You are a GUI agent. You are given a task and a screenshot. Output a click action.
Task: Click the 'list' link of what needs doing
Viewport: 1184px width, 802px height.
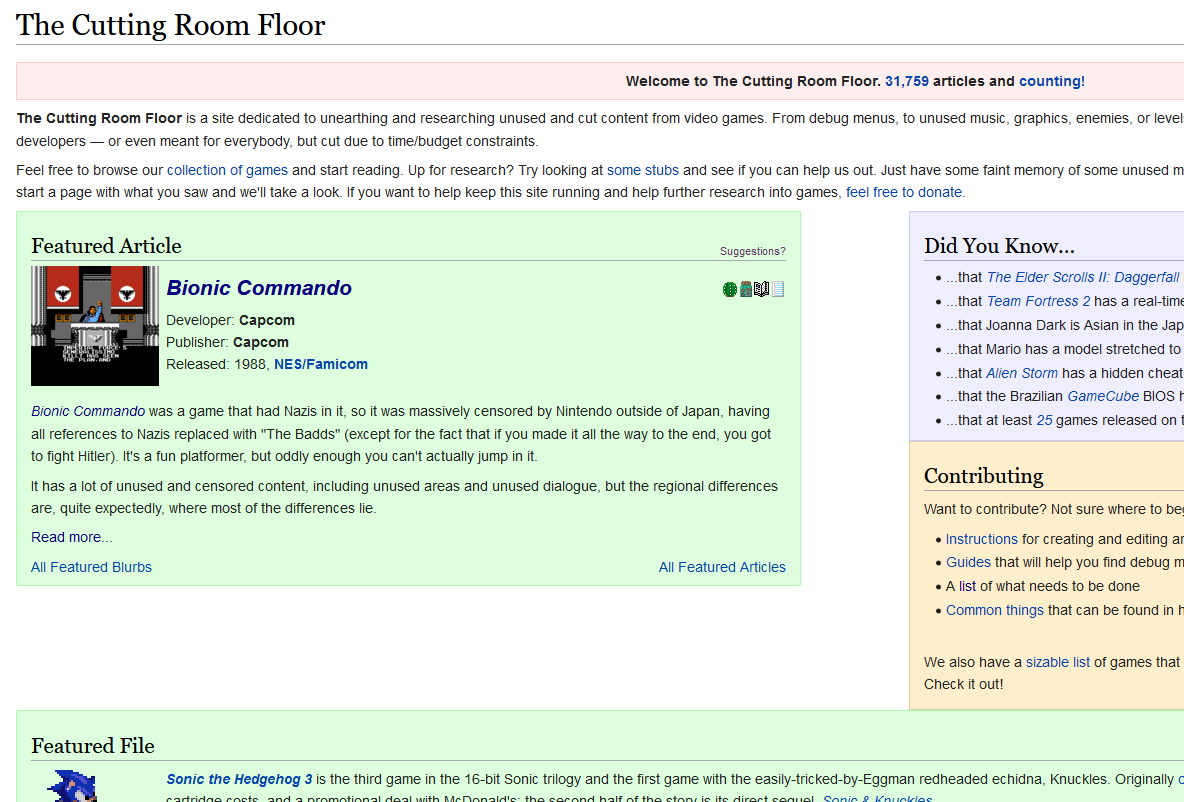[967, 586]
